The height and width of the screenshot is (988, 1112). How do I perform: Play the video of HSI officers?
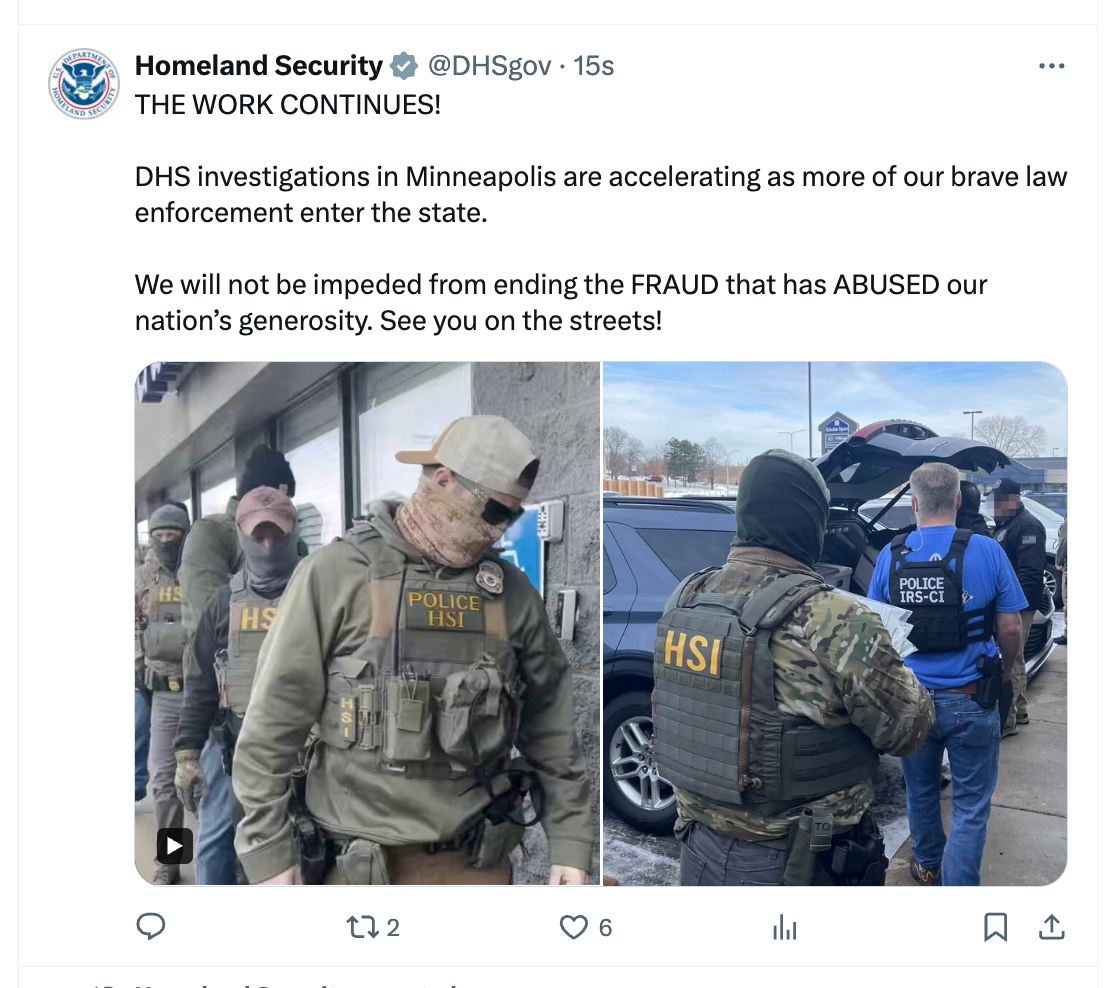point(174,845)
